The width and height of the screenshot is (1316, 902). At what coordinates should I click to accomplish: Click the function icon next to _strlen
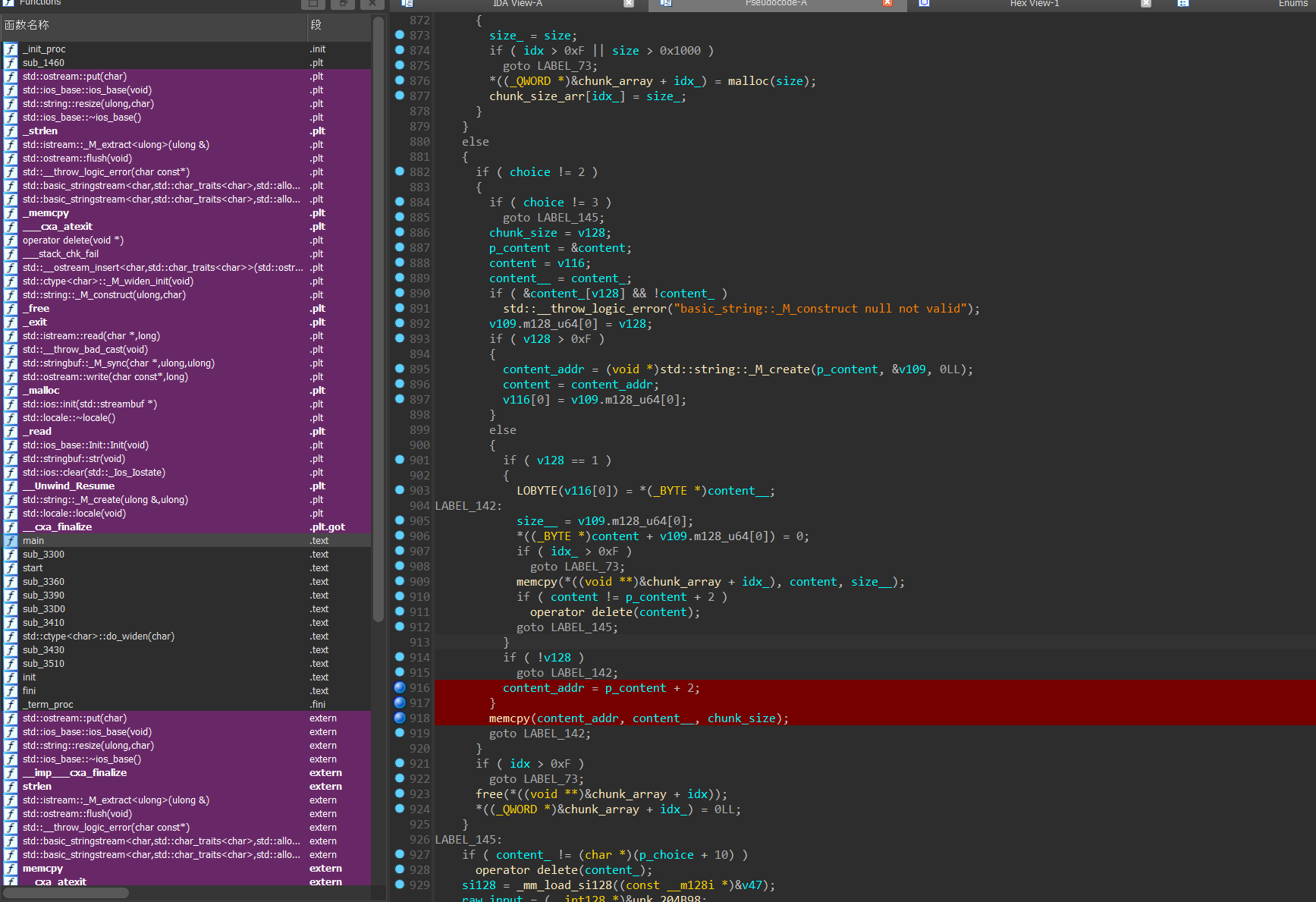(x=11, y=131)
